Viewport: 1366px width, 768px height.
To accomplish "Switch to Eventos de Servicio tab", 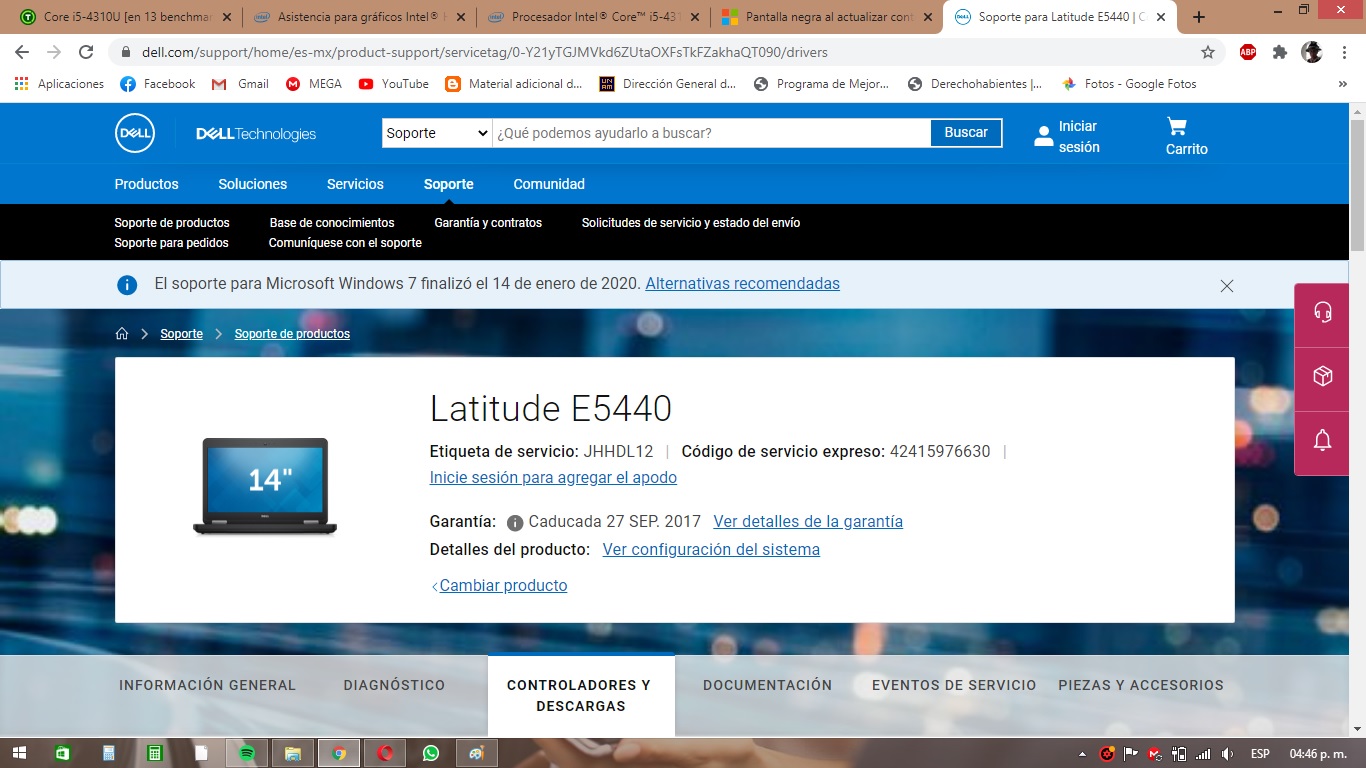I will pyautogui.click(x=954, y=685).
